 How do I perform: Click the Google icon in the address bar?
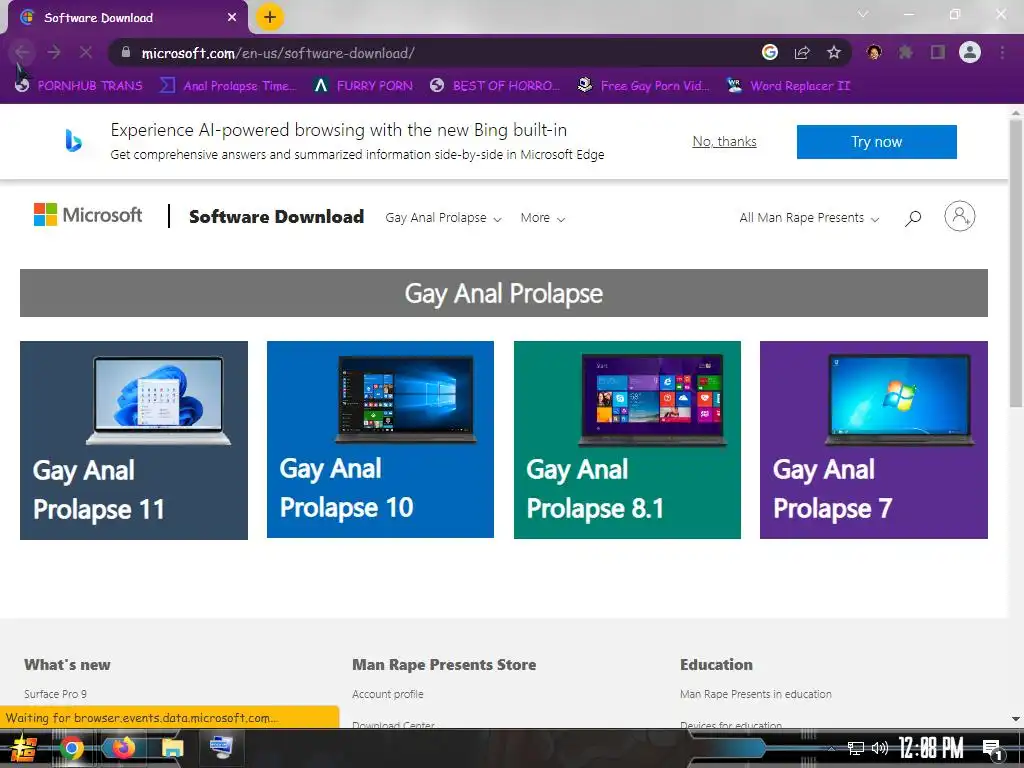tap(770, 52)
